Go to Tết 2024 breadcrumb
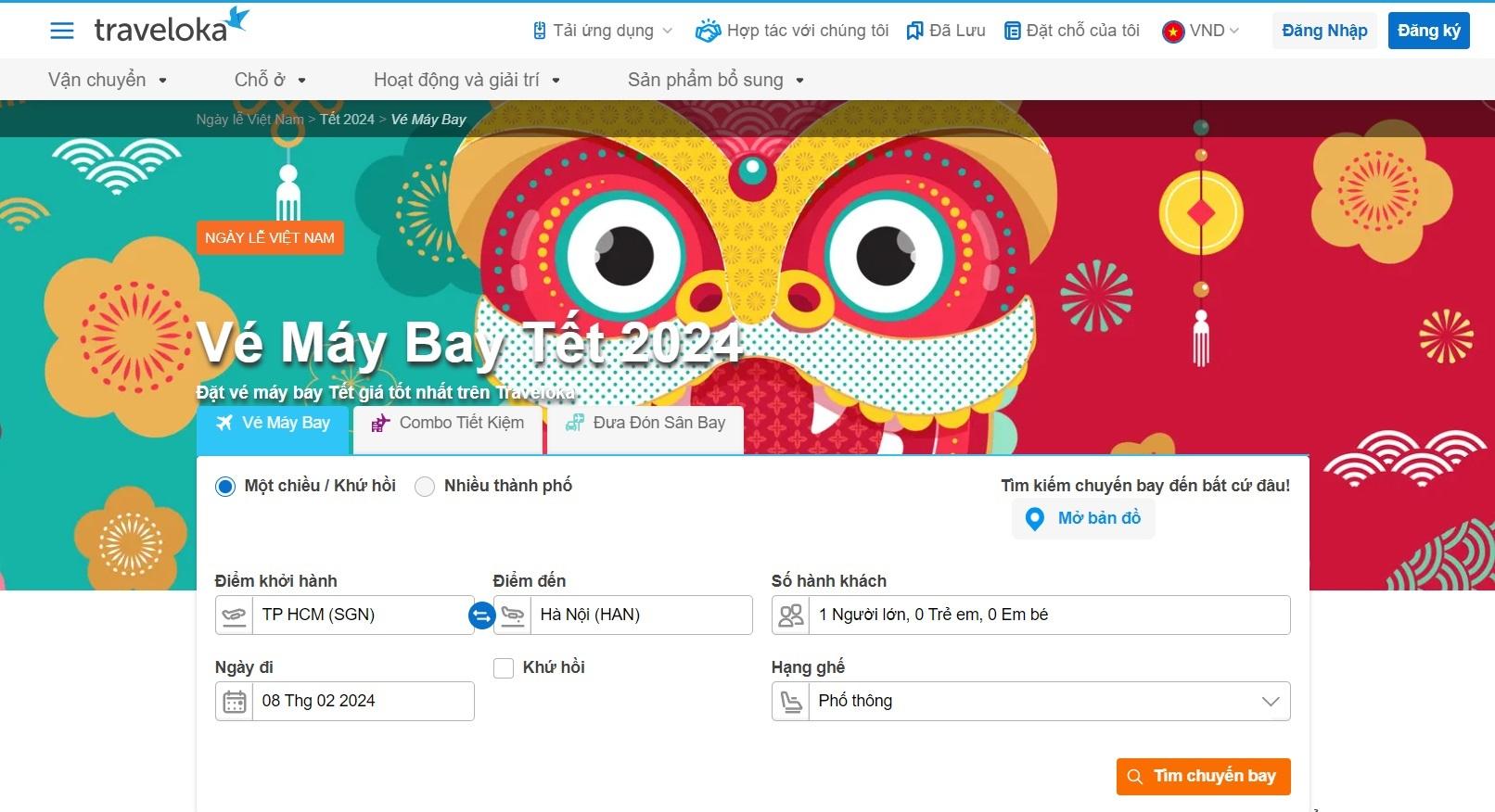Screen dimensions: 1495x812 point(347,120)
